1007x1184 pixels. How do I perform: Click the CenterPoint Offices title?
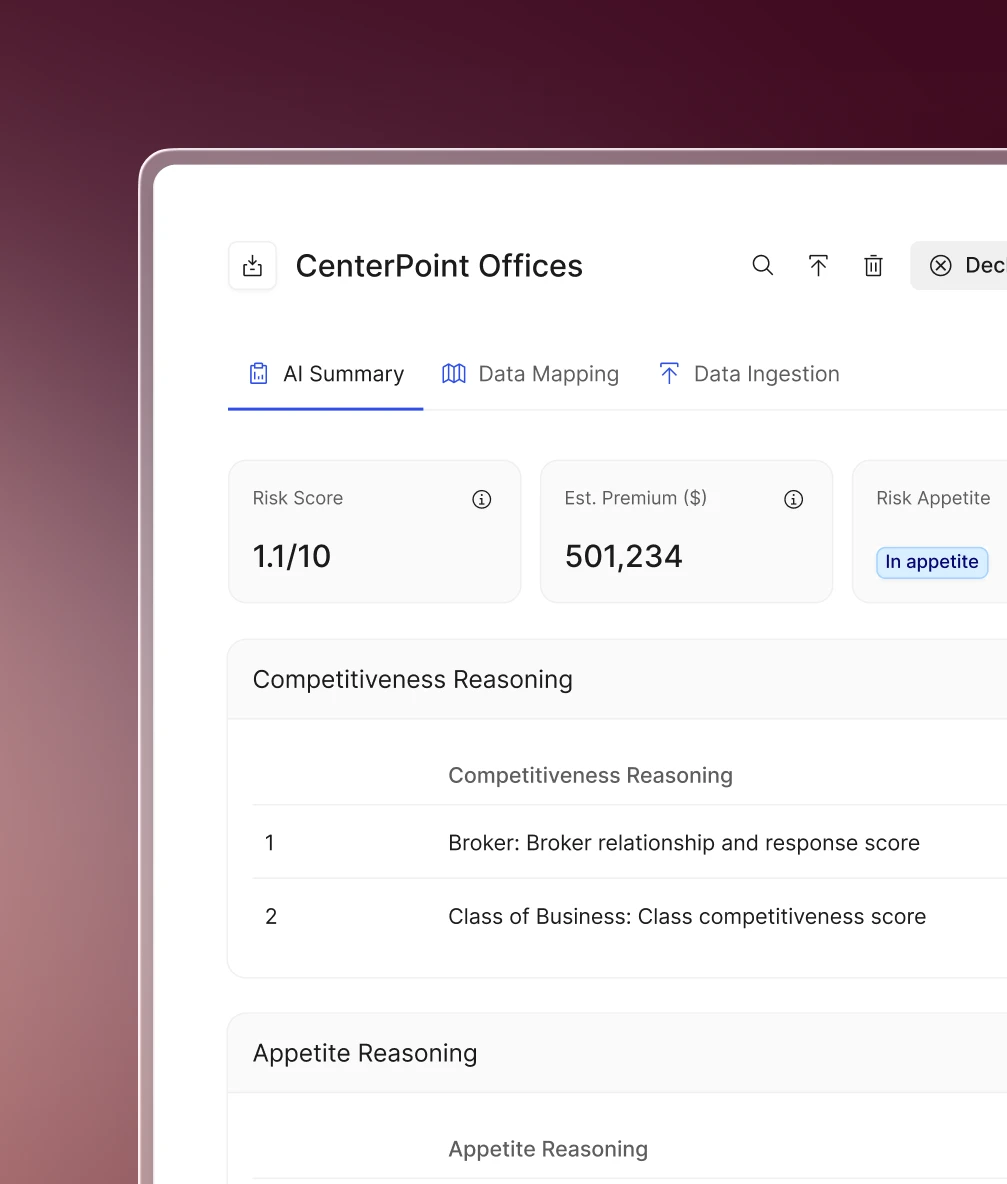point(439,266)
